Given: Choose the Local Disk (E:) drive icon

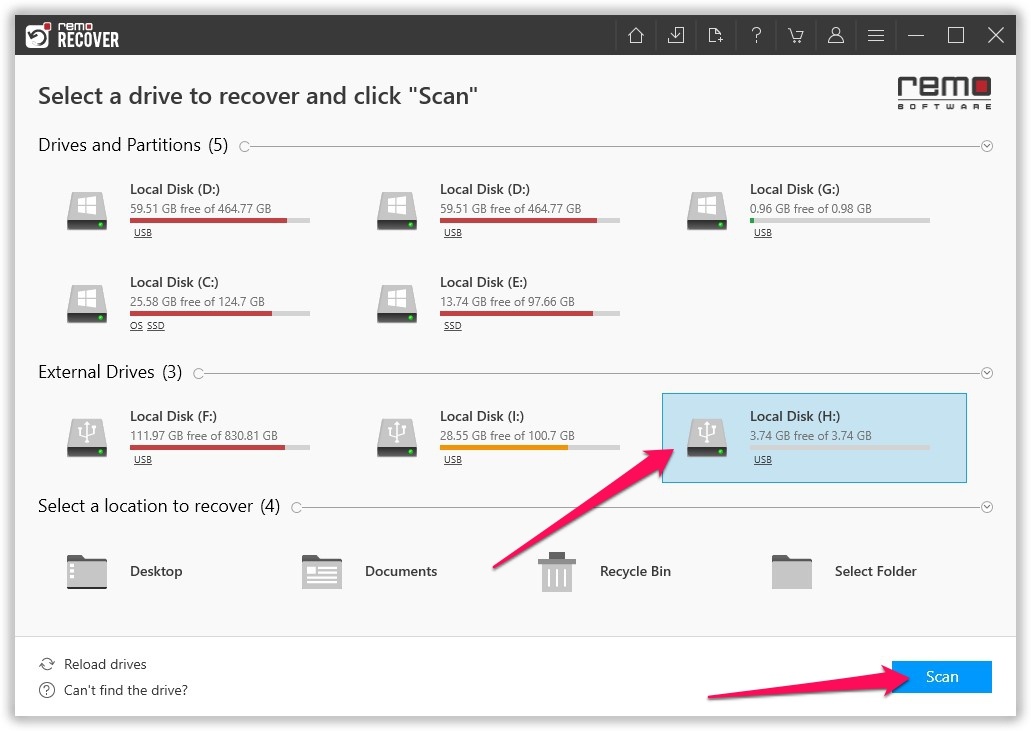Looking at the screenshot, I should tap(396, 303).
